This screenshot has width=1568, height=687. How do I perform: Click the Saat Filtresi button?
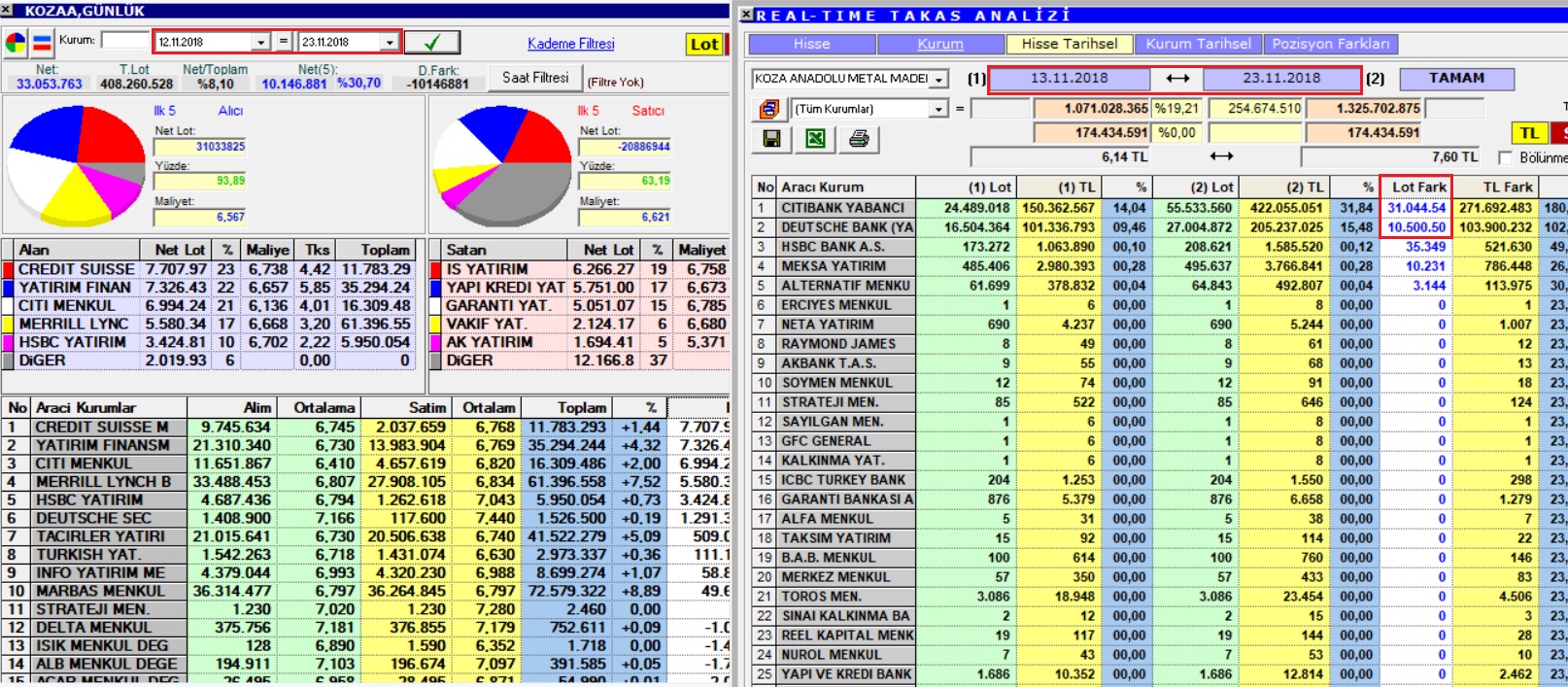coord(535,77)
